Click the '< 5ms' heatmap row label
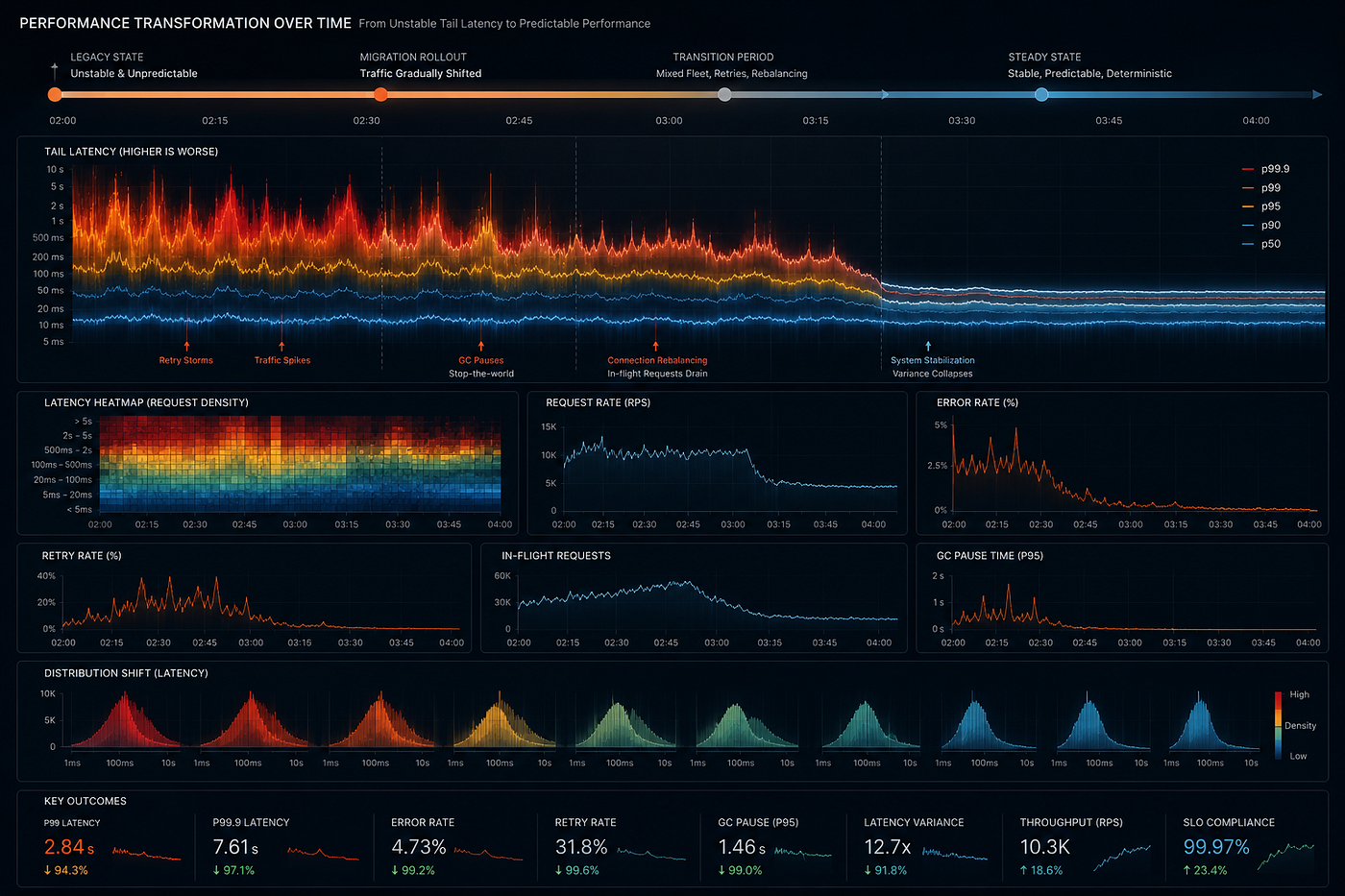 tap(80, 509)
